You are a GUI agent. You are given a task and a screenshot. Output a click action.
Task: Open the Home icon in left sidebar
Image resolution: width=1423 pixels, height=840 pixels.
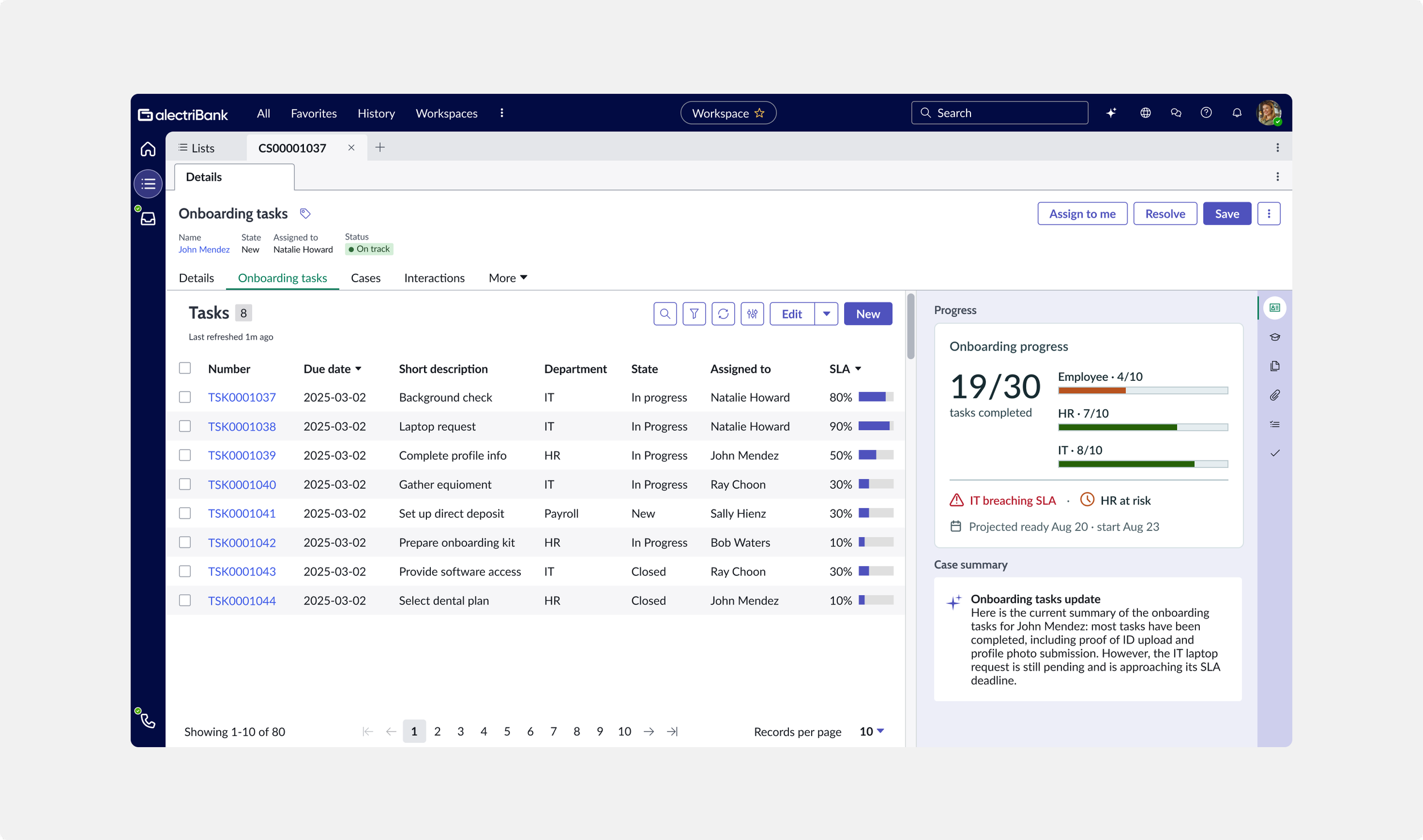(x=148, y=149)
